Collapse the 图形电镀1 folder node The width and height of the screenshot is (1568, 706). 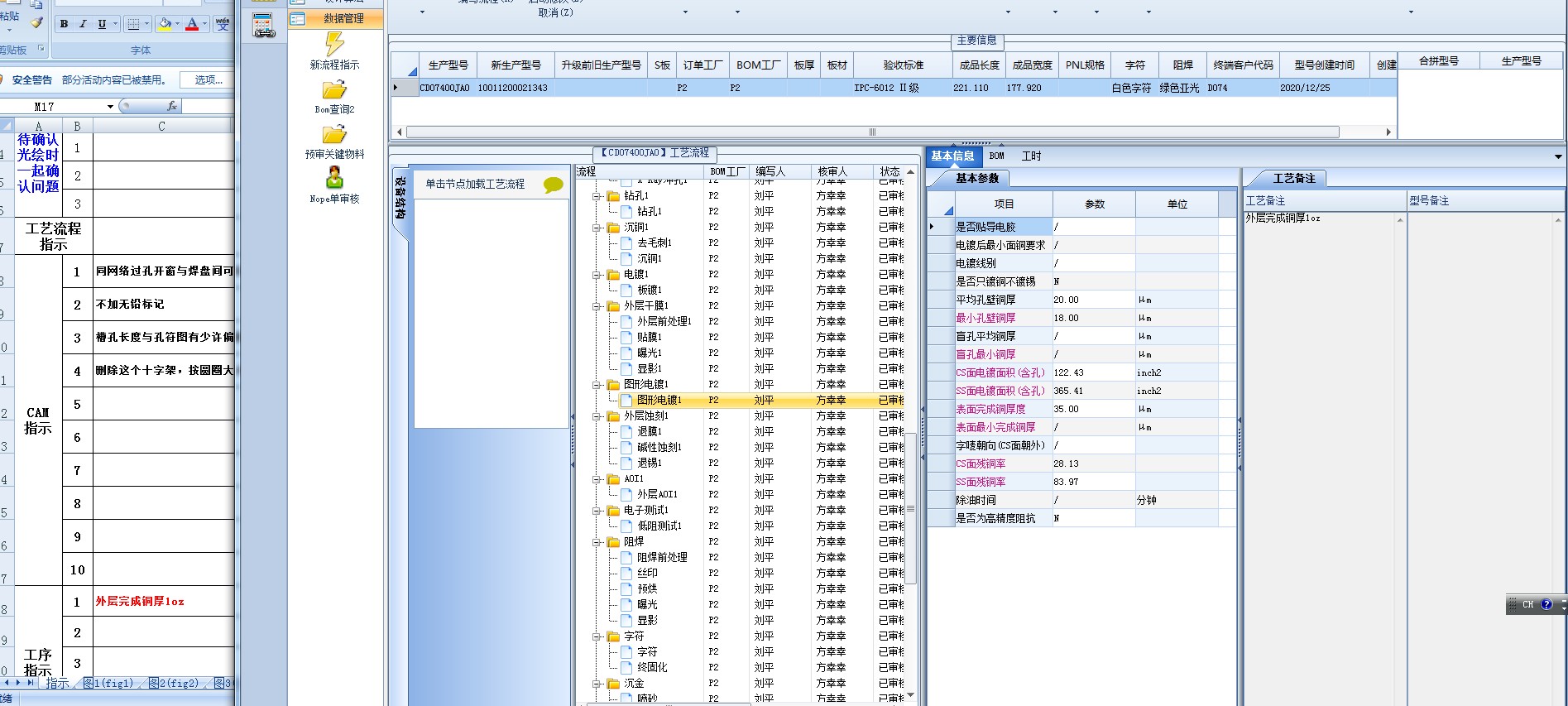coord(597,385)
